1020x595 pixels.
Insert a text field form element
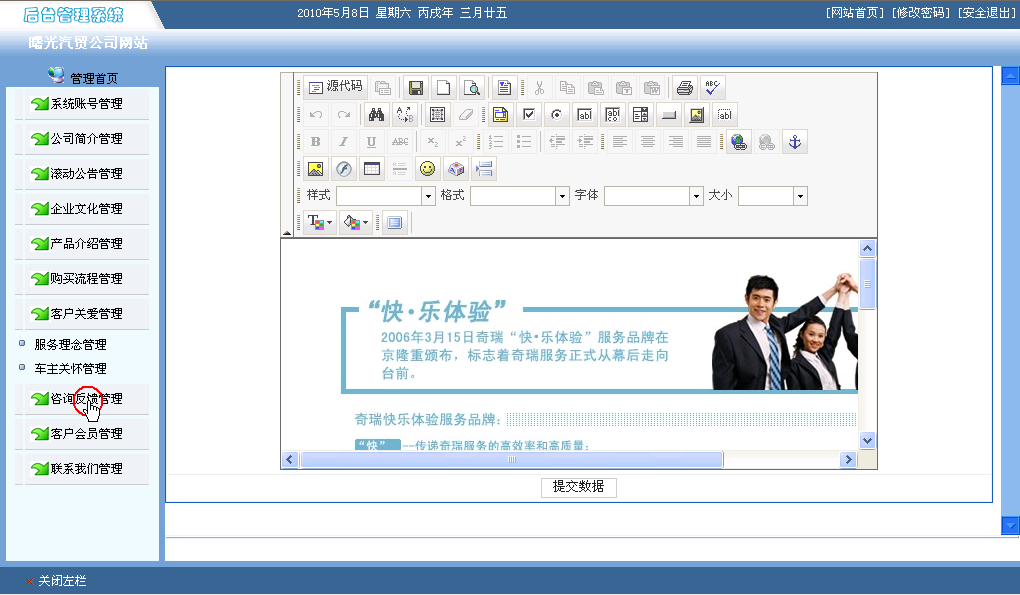584,115
